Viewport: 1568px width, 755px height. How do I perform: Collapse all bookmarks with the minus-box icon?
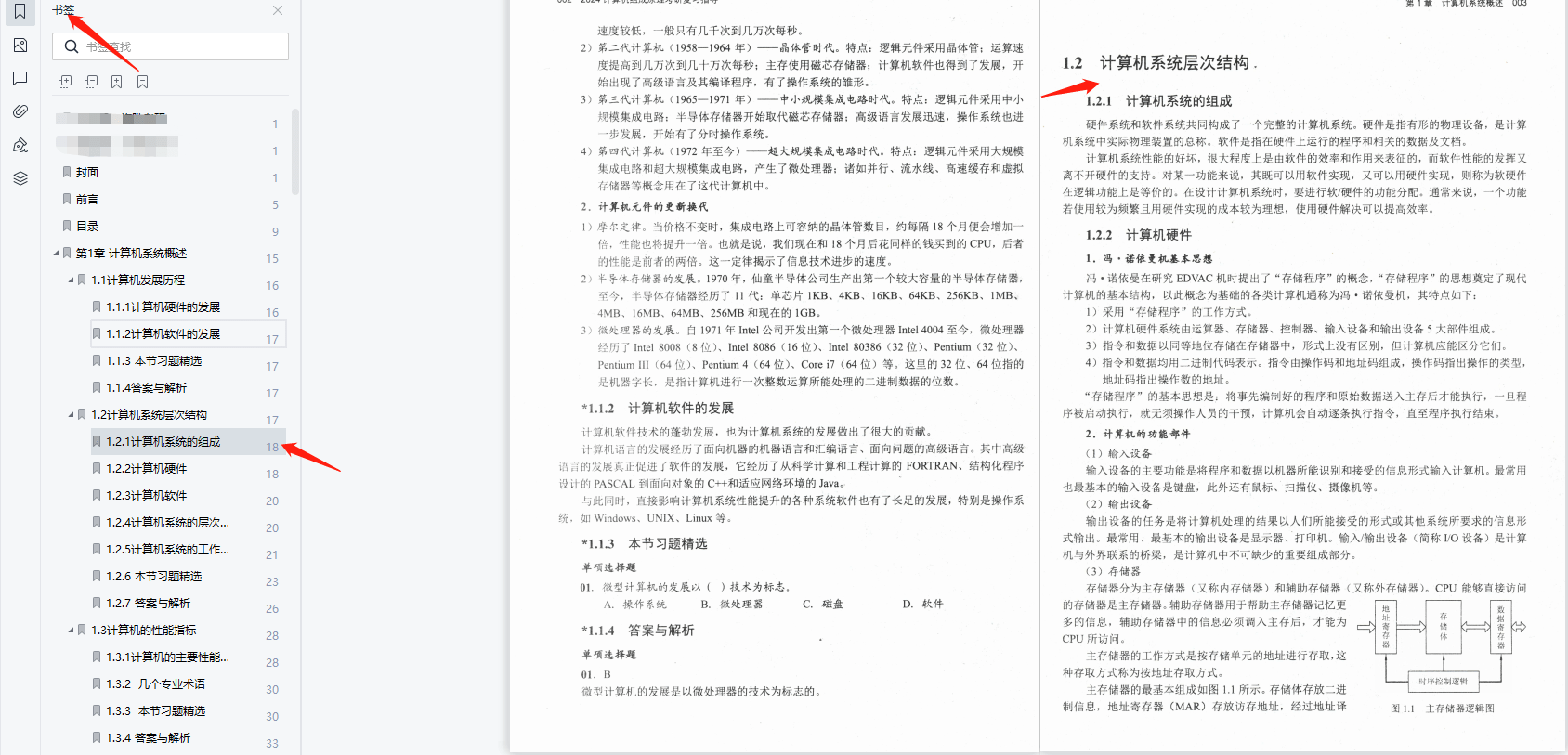(x=91, y=82)
